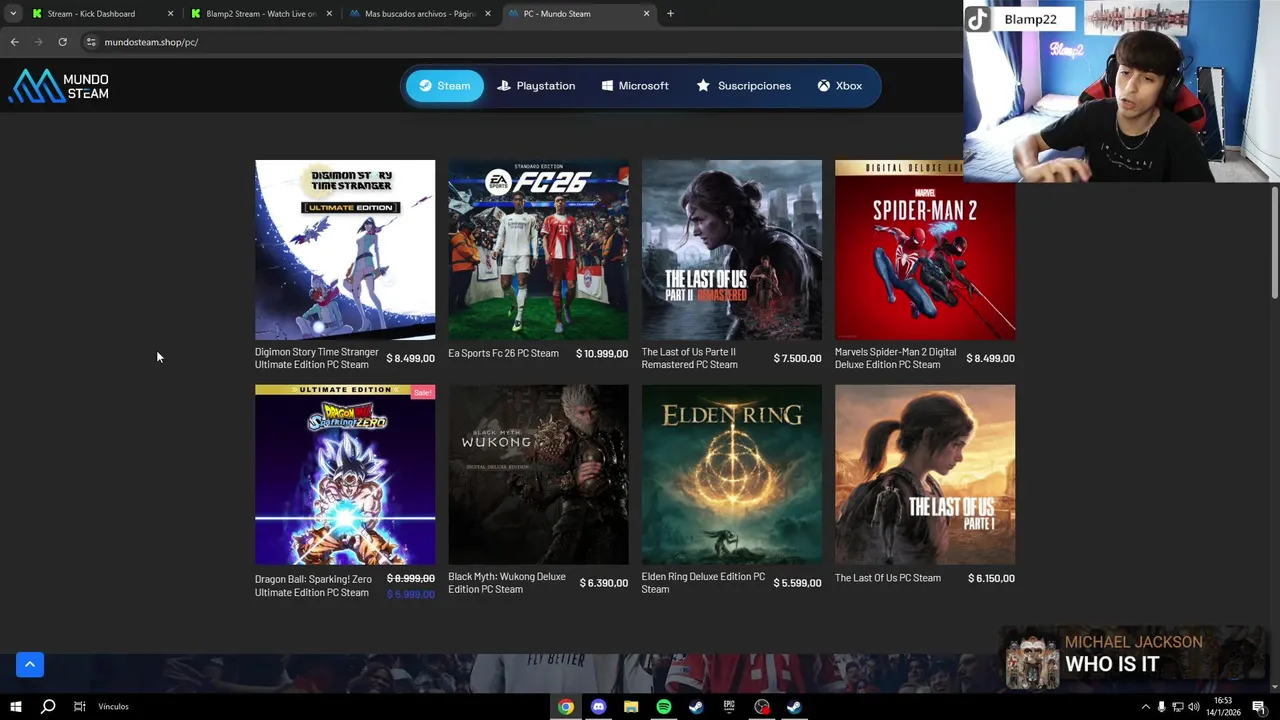Screen dimensions: 1280x720
Task: Expand the hidden system tray icons chevron
Action: (x=1145, y=706)
